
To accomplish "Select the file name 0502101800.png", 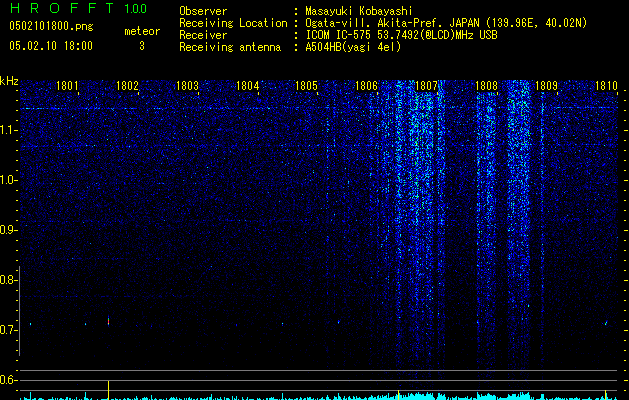I will 51,26.
